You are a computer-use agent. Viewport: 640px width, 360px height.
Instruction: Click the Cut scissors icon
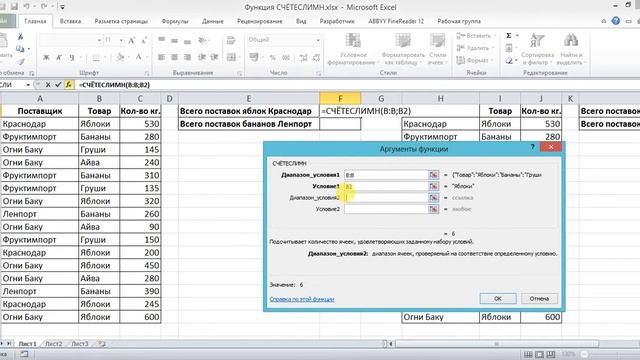[20, 36]
